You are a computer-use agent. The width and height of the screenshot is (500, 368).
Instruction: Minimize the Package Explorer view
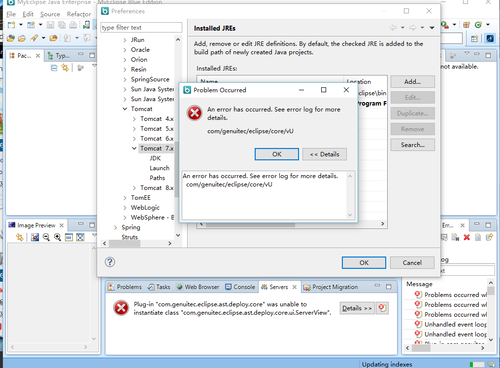click(x=81, y=54)
